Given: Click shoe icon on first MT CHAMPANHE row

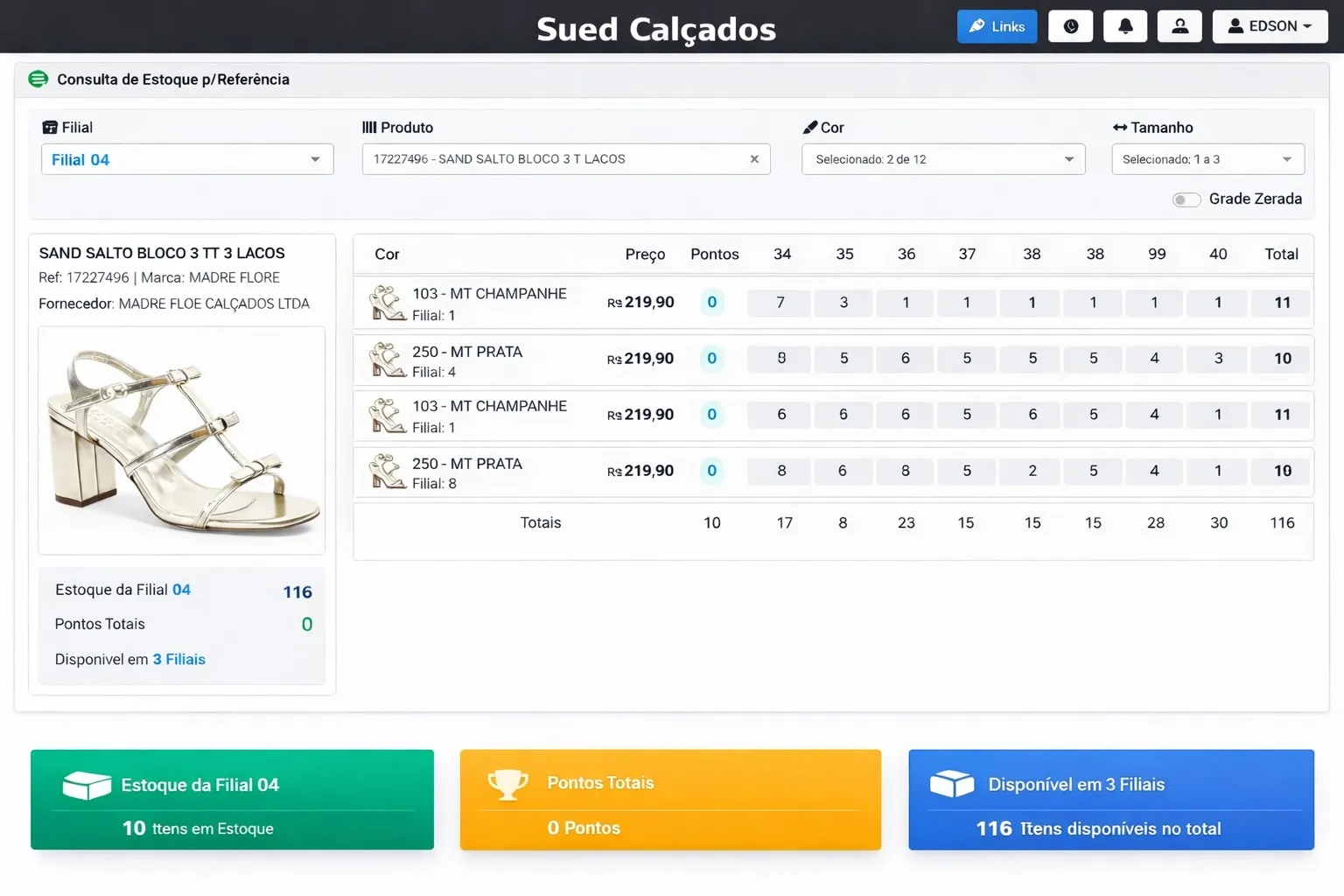Looking at the screenshot, I should tap(386, 303).
